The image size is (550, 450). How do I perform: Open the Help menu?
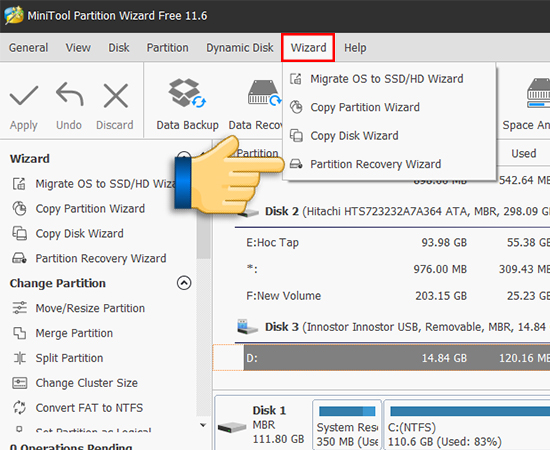(x=355, y=48)
